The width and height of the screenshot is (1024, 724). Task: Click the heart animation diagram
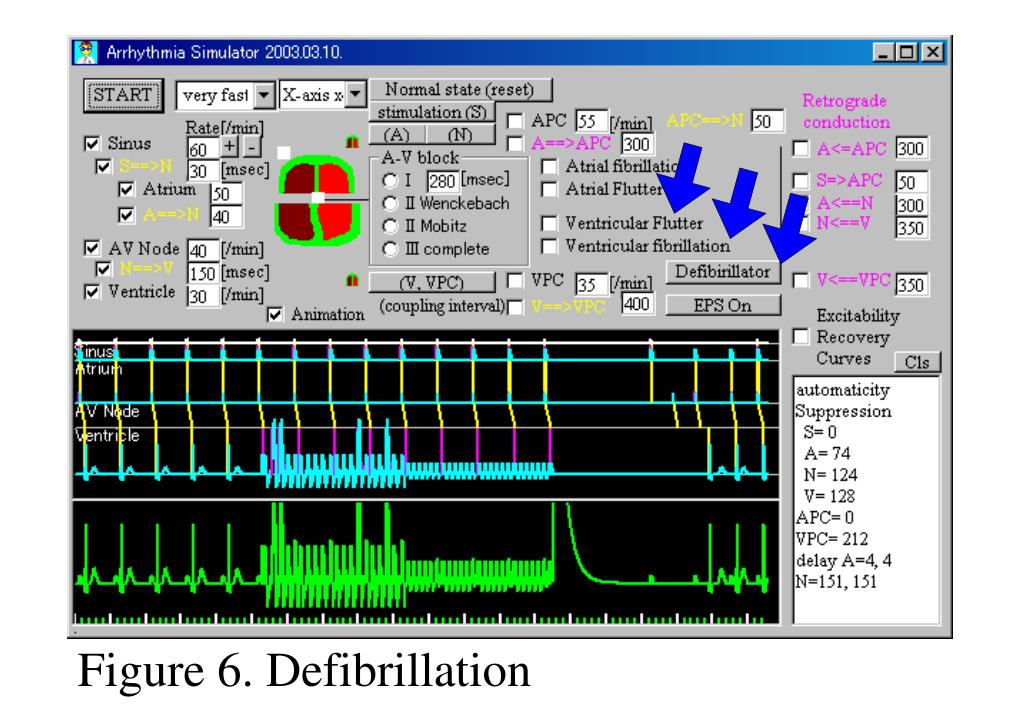pyautogui.click(x=318, y=200)
